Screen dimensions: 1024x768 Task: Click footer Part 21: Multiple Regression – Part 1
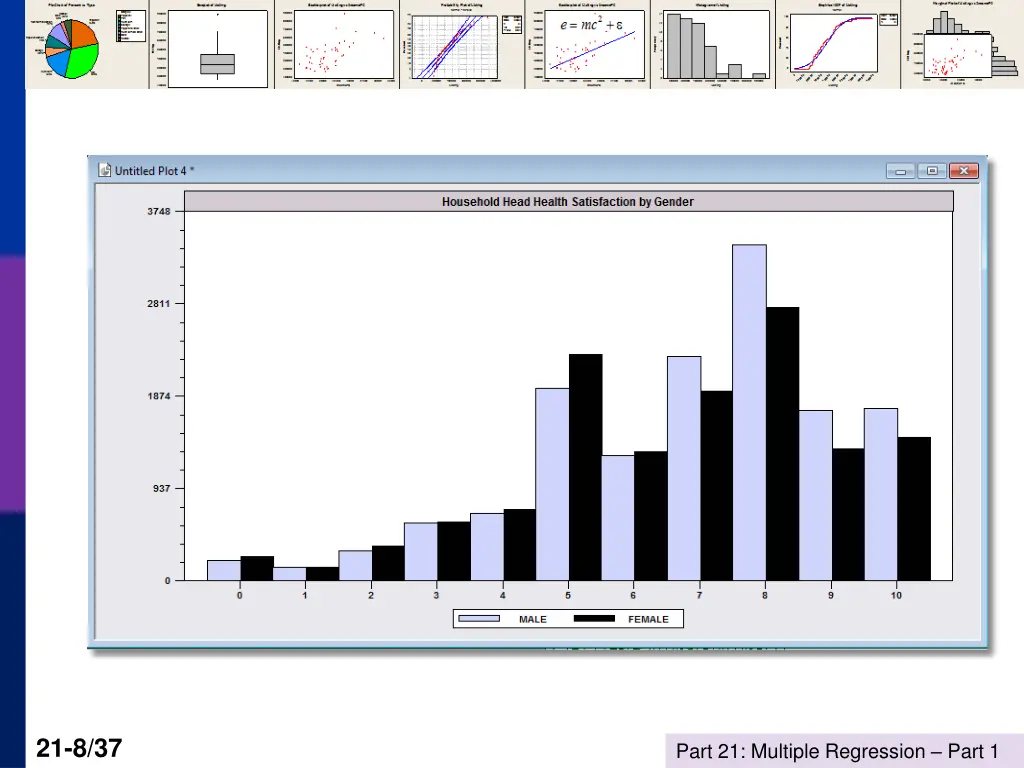[837, 751]
